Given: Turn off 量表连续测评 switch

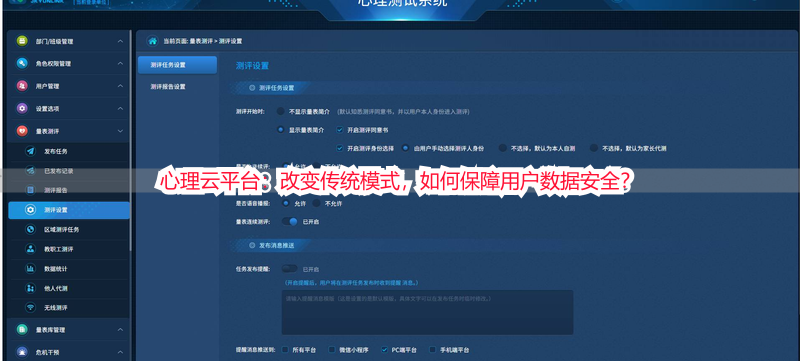Looking at the screenshot, I should tap(290, 222).
